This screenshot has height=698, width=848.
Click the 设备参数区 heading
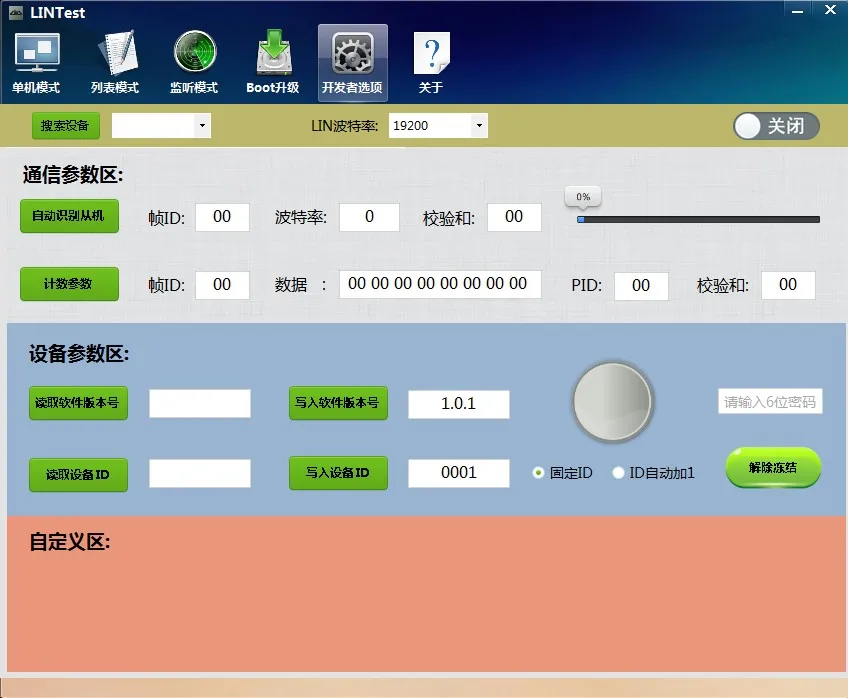pos(79,354)
